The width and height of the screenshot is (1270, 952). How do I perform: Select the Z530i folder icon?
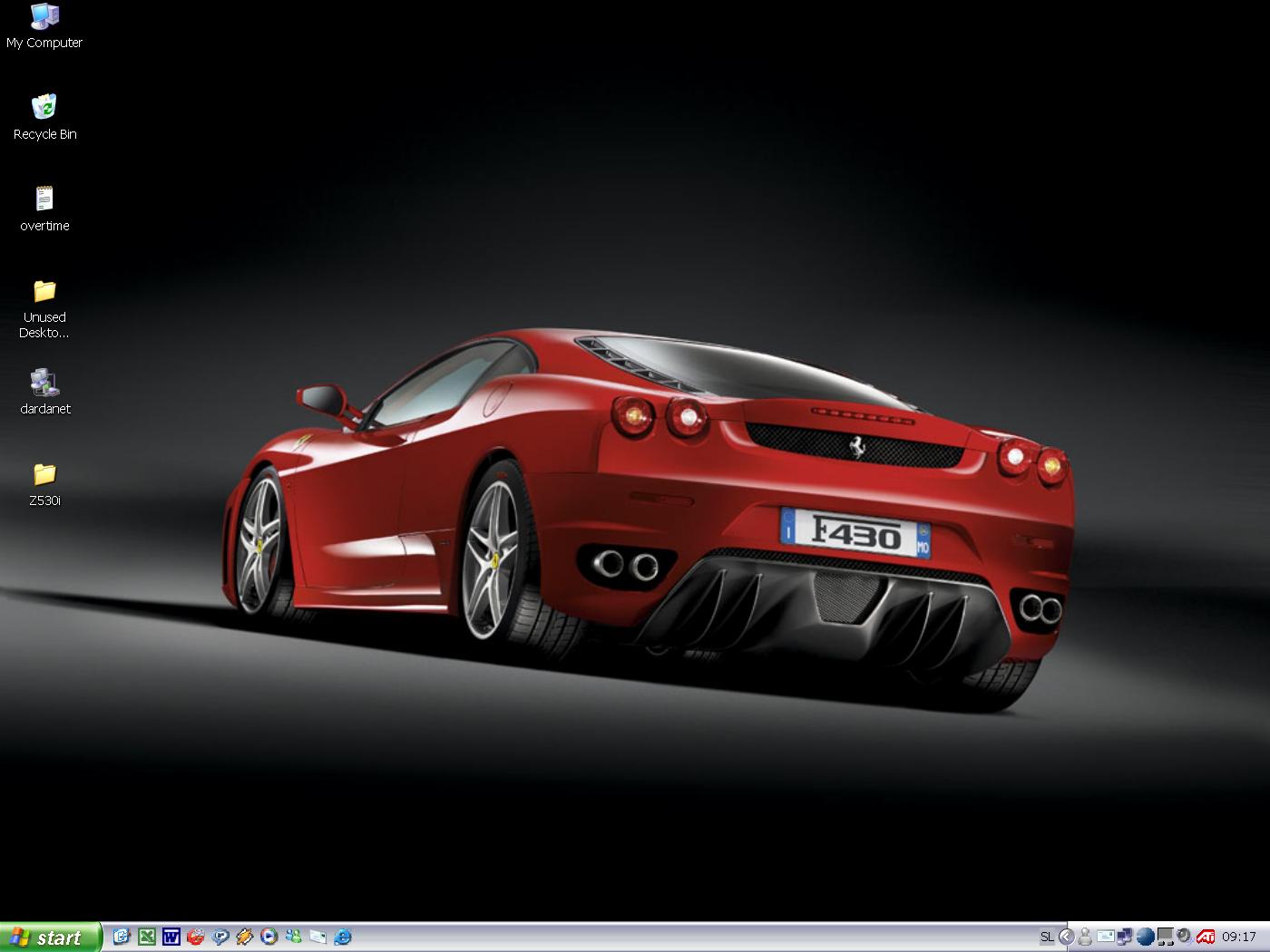click(x=44, y=483)
